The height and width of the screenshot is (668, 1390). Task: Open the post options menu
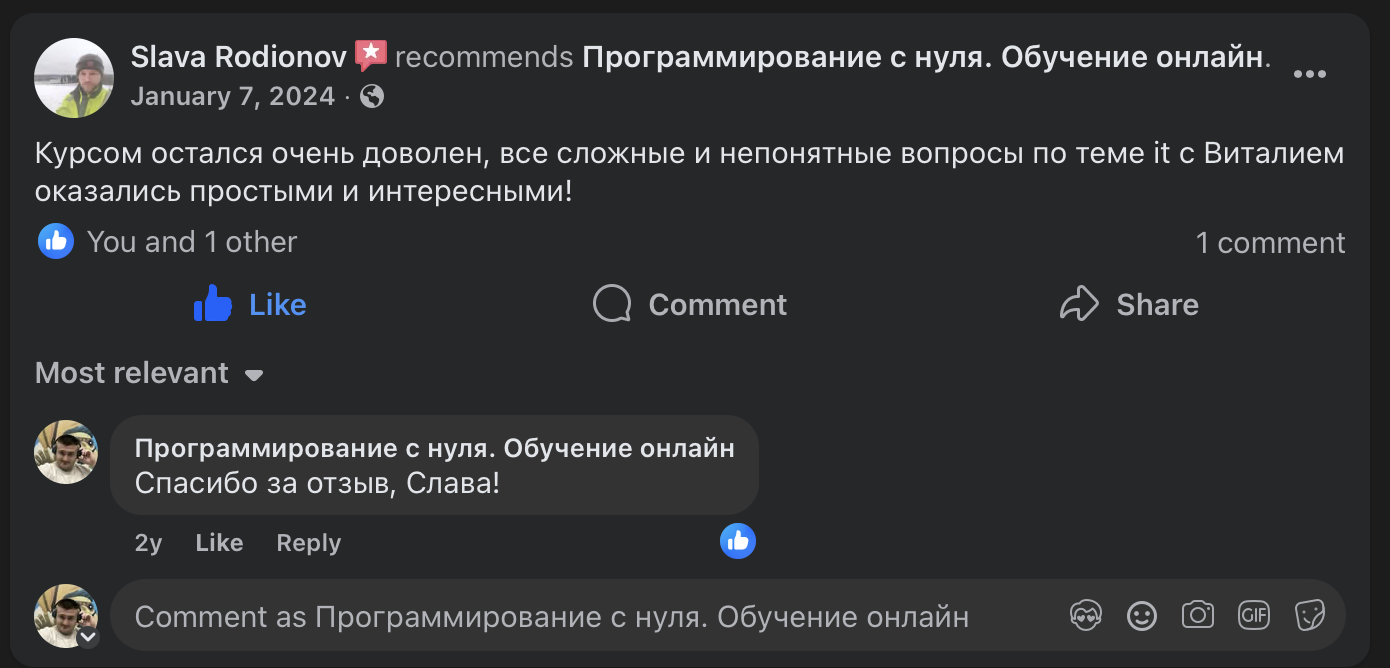coord(1311,72)
